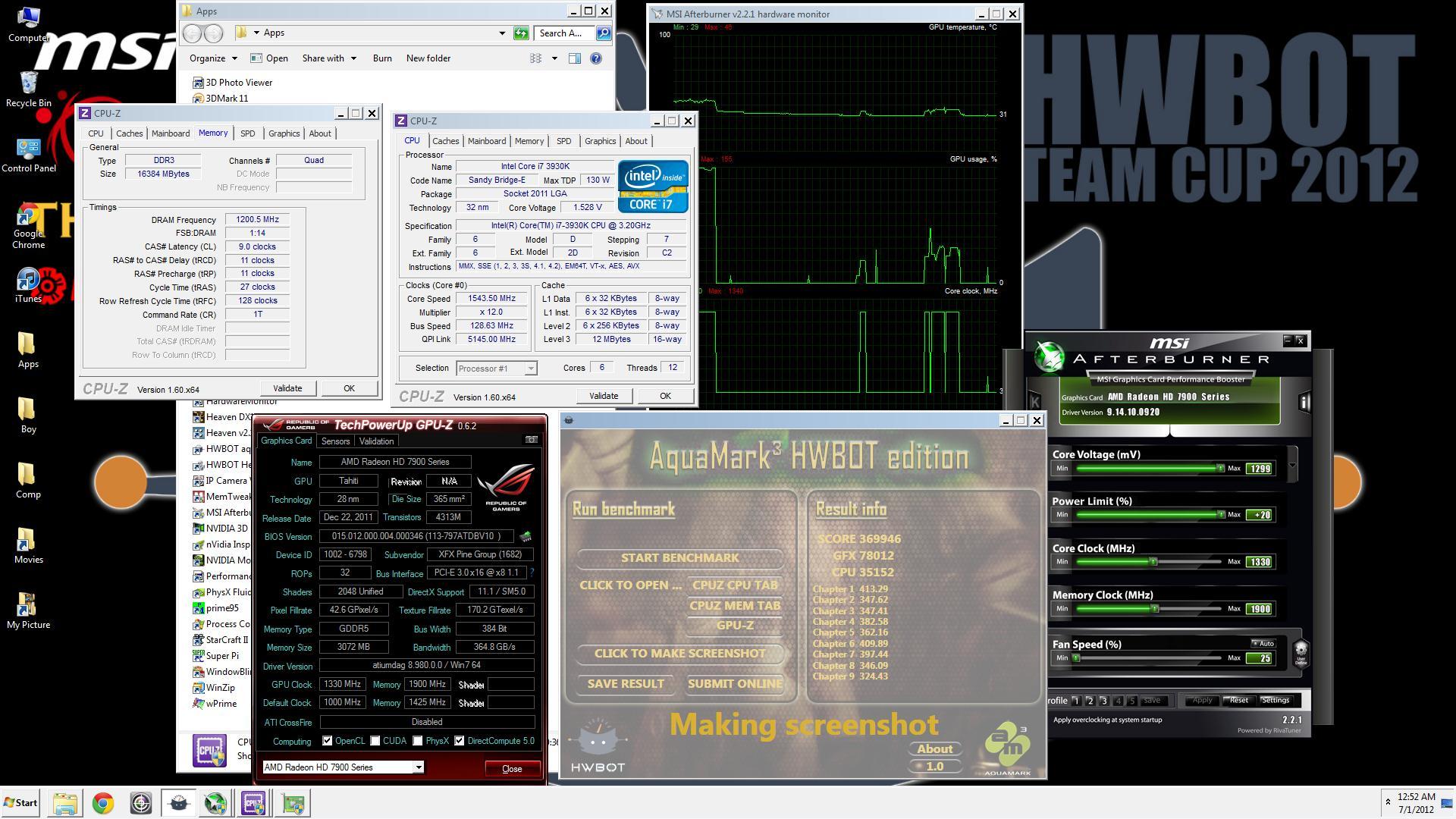Switch to the Sensors tab in GPU-Z

(335, 441)
